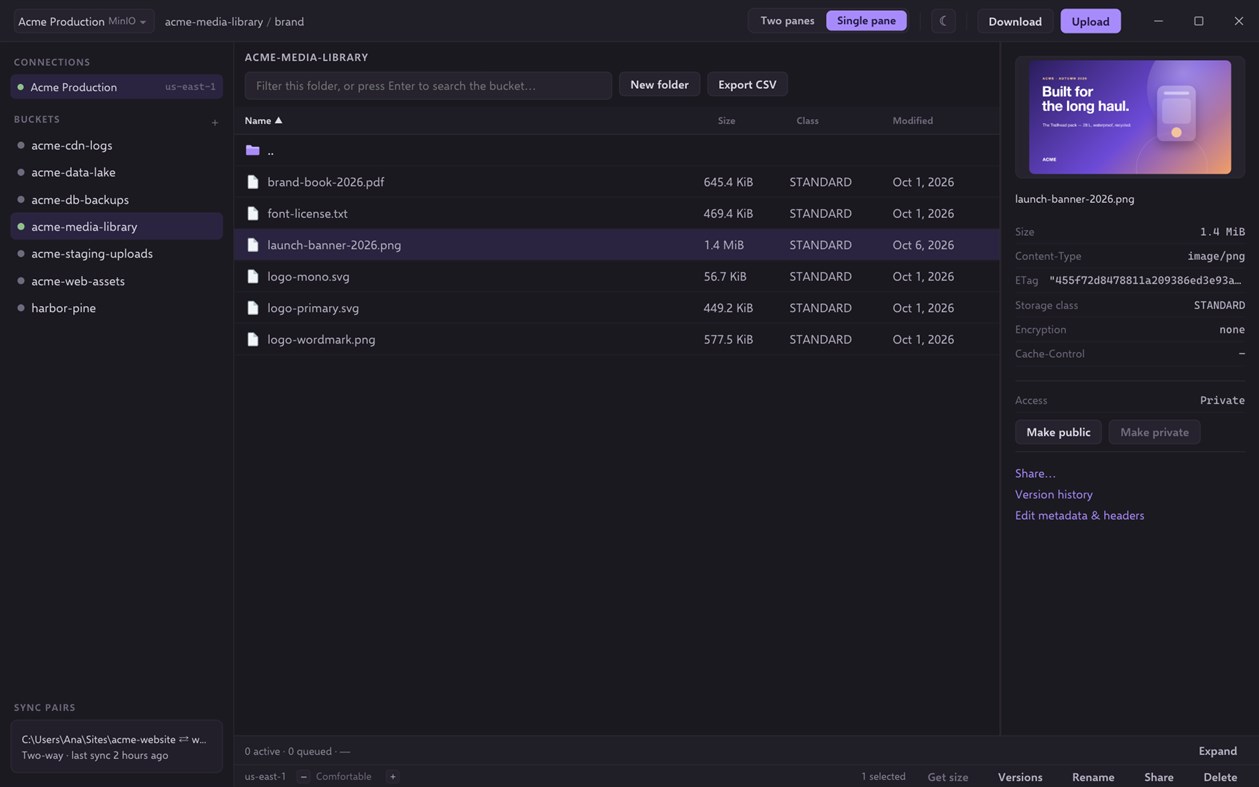Make the selected file public

(x=1058, y=432)
